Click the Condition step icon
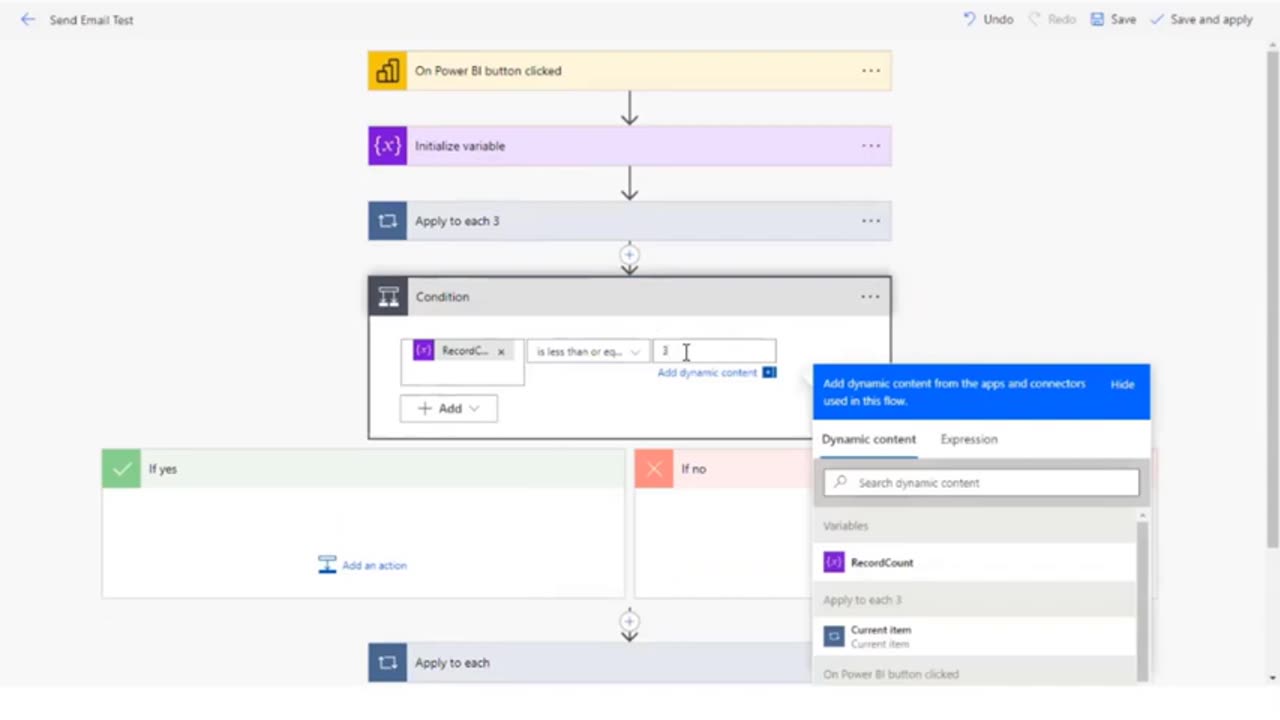The image size is (1280, 720). (x=388, y=297)
